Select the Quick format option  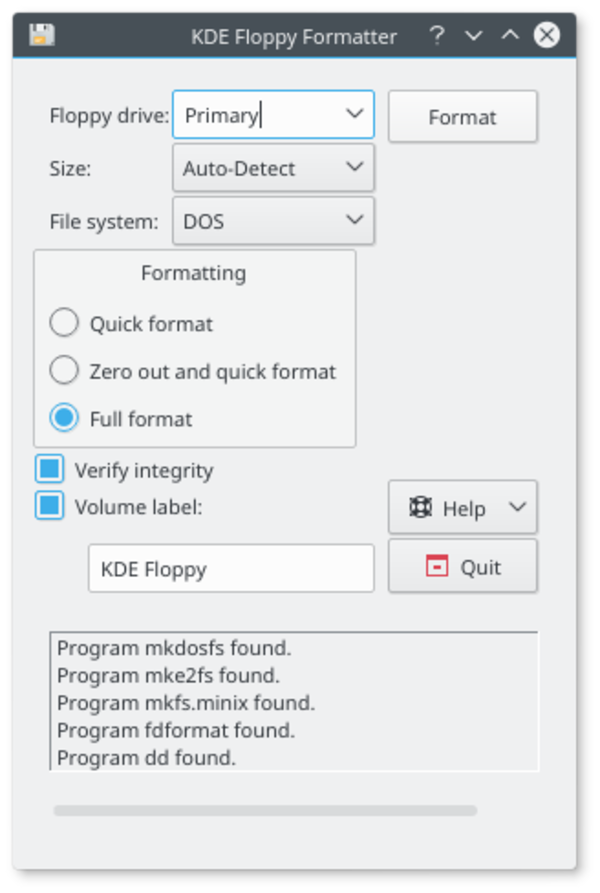pos(64,323)
